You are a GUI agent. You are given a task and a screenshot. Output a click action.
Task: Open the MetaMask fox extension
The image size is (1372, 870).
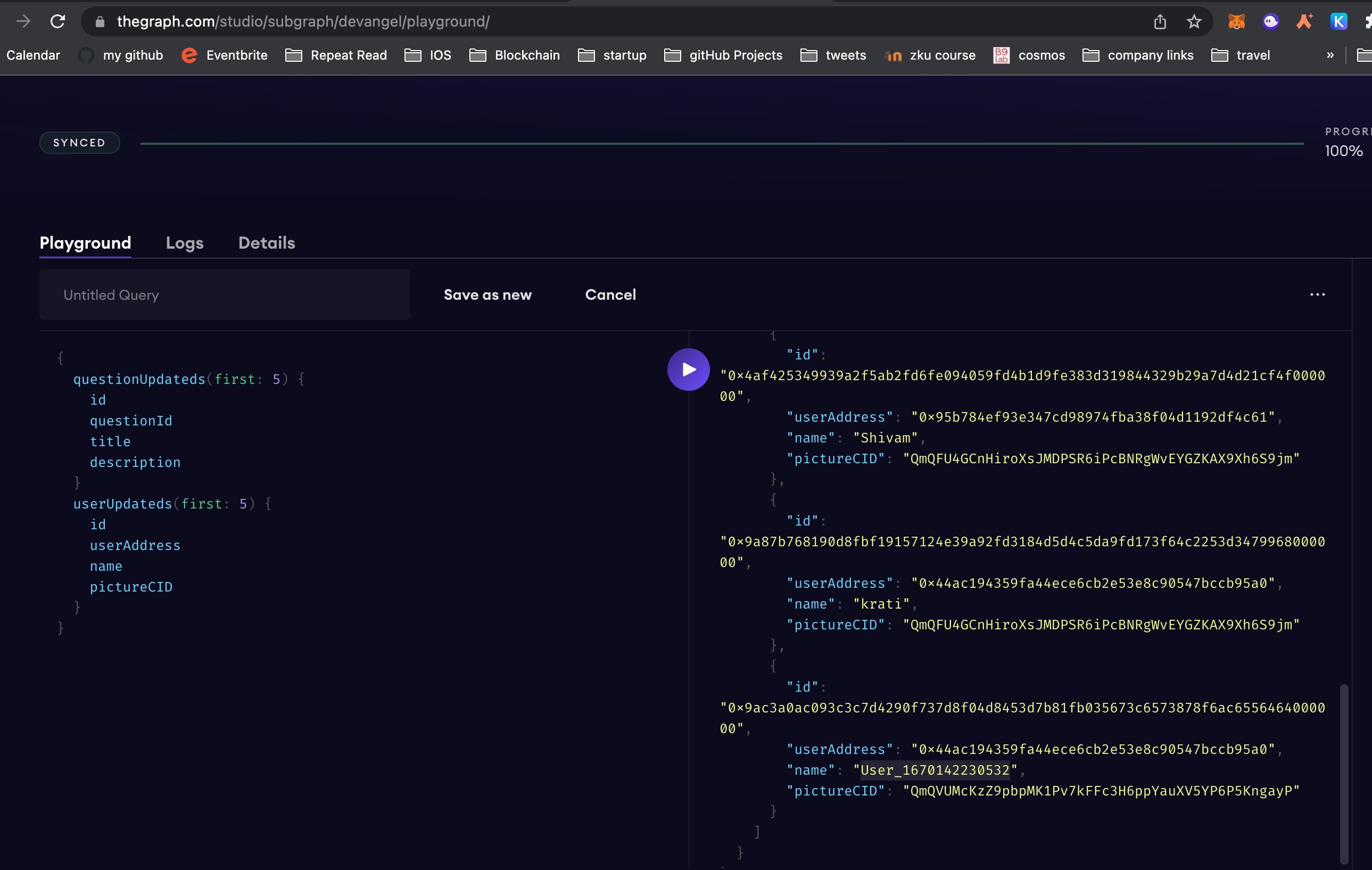pyautogui.click(x=1236, y=22)
